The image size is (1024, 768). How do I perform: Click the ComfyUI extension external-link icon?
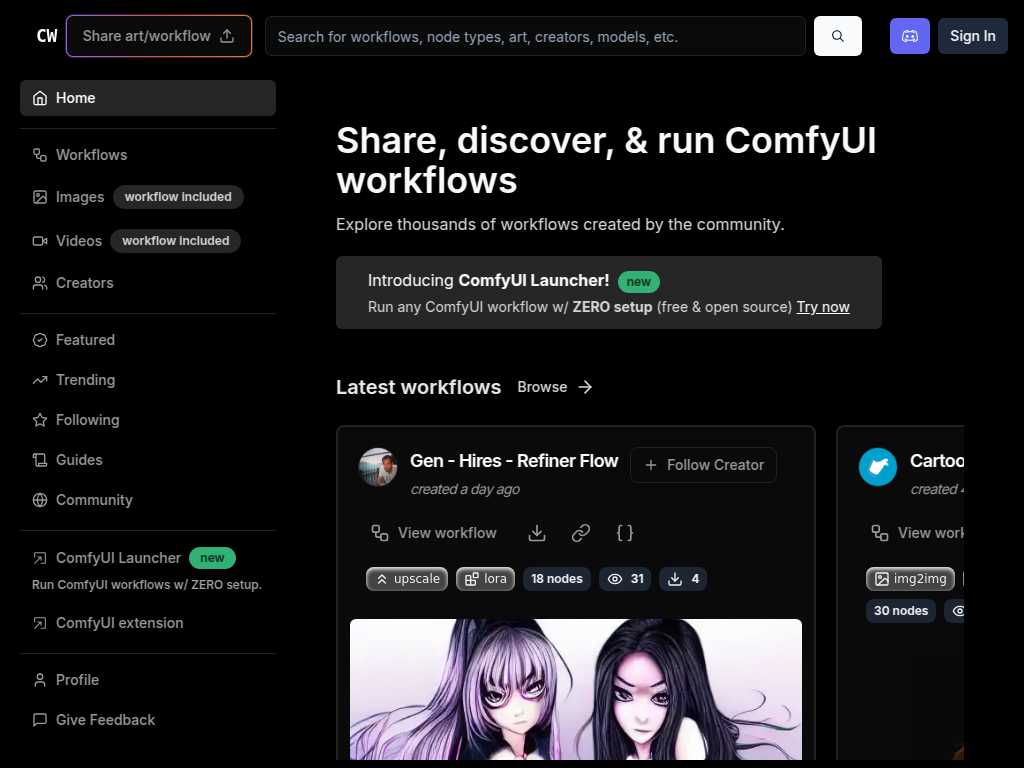point(40,623)
